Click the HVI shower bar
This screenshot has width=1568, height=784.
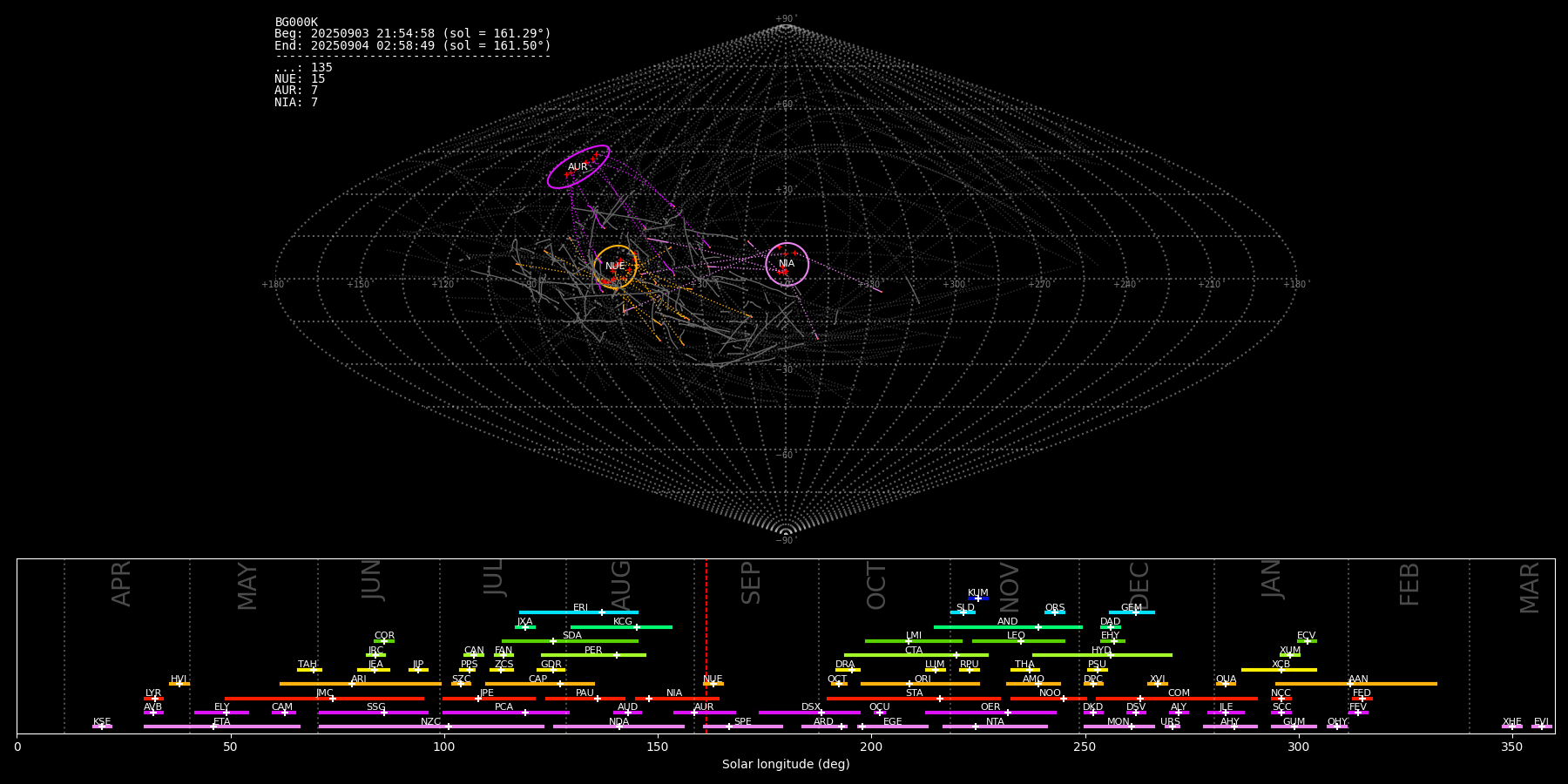pyautogui.click(x=179, y=684)
